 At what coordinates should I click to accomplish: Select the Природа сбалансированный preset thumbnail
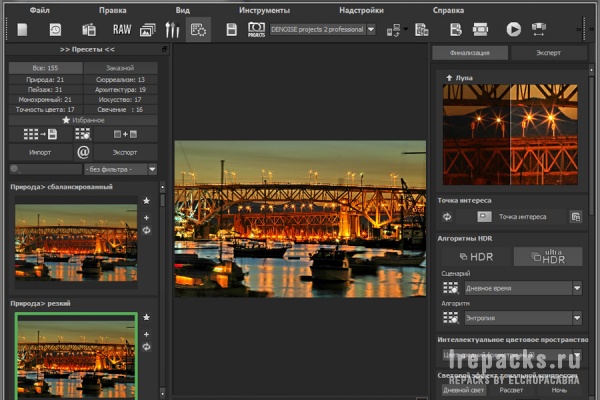point(76,242)
